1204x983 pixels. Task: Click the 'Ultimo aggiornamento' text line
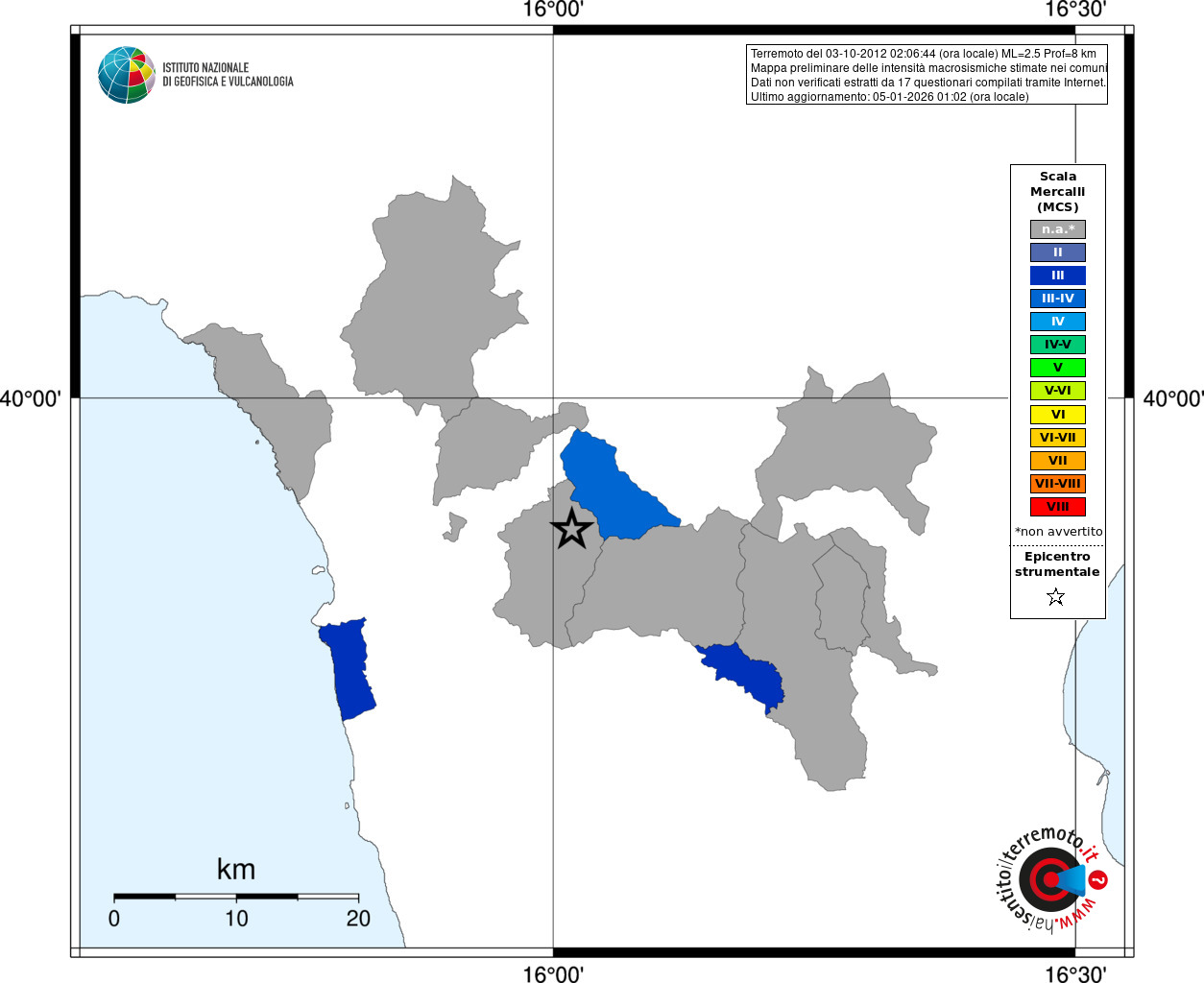[890, 97]
